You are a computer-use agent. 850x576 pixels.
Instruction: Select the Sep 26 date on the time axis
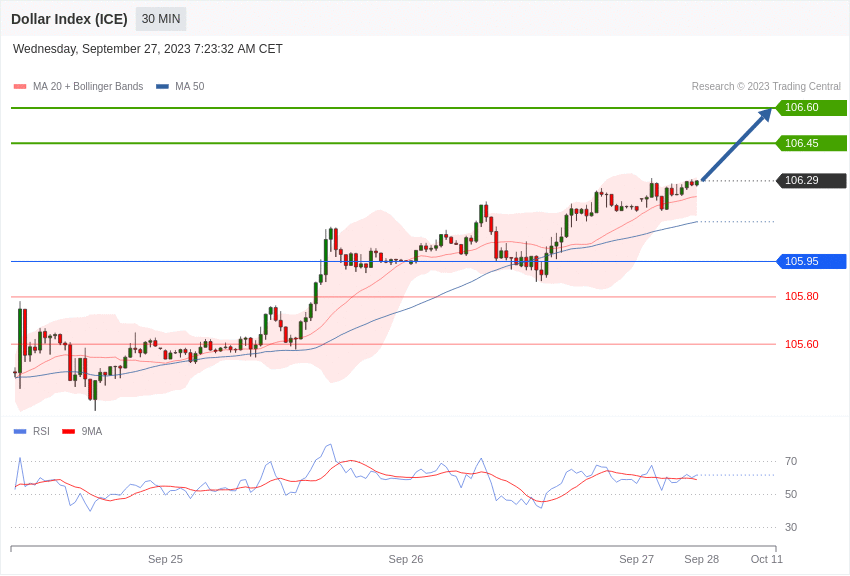pyautogui.click(x=406, y=559)
